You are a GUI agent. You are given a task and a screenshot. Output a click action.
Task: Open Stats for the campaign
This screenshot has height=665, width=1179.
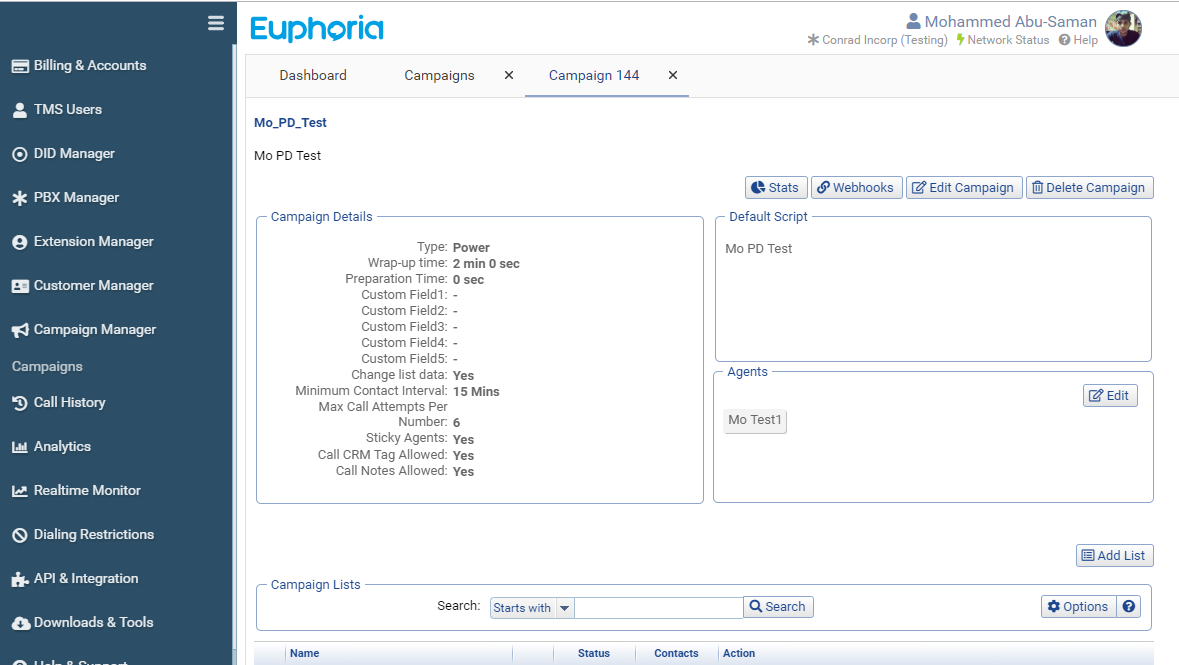click(776, 188)
